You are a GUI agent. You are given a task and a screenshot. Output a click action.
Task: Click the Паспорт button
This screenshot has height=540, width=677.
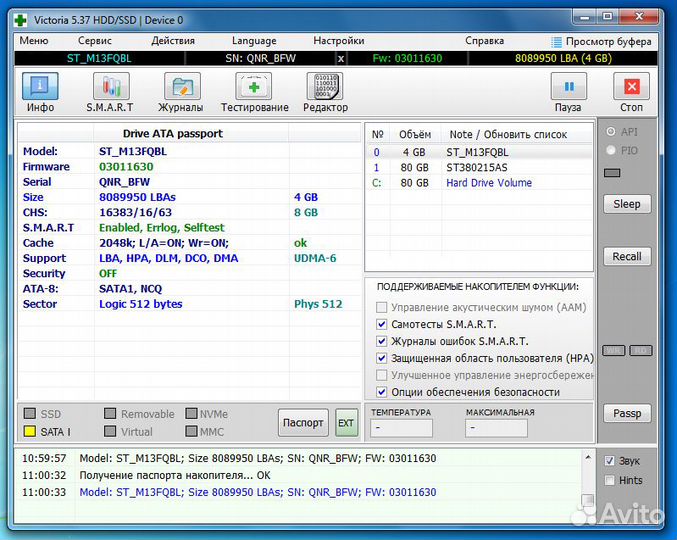[x=303, y=423]
